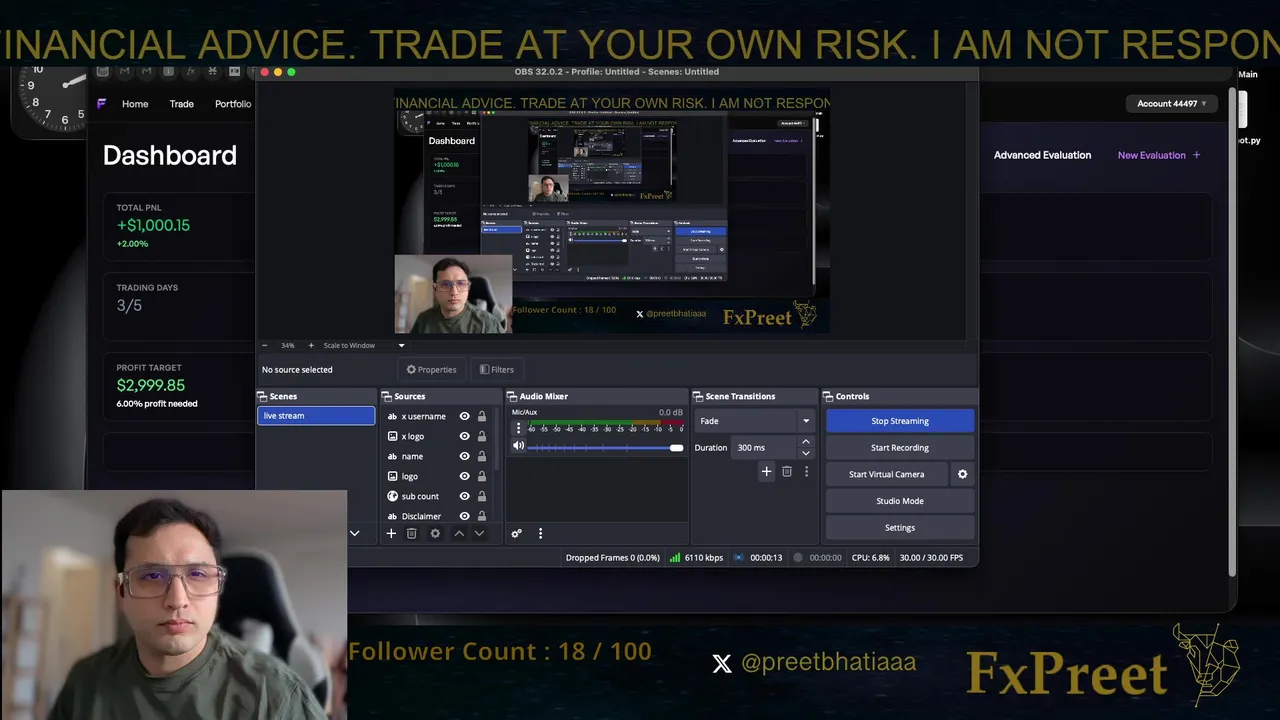Zoom out the preview with minus icon
This screenshot has width=1280, height=720.
(264, 346)
